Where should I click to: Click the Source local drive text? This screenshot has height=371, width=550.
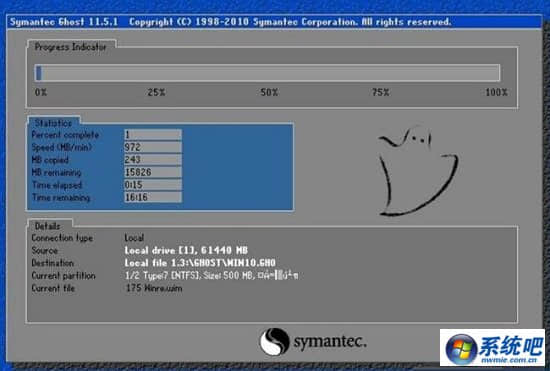click(186, 250)
